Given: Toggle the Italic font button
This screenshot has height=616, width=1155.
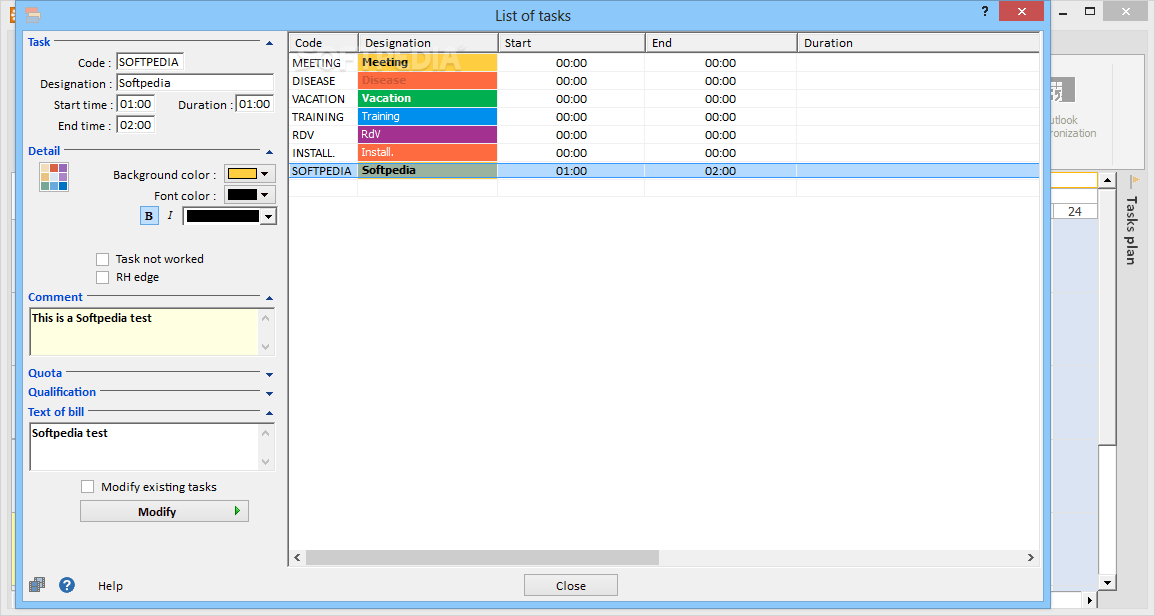Looking at the screenshot, I should (170, 215).
